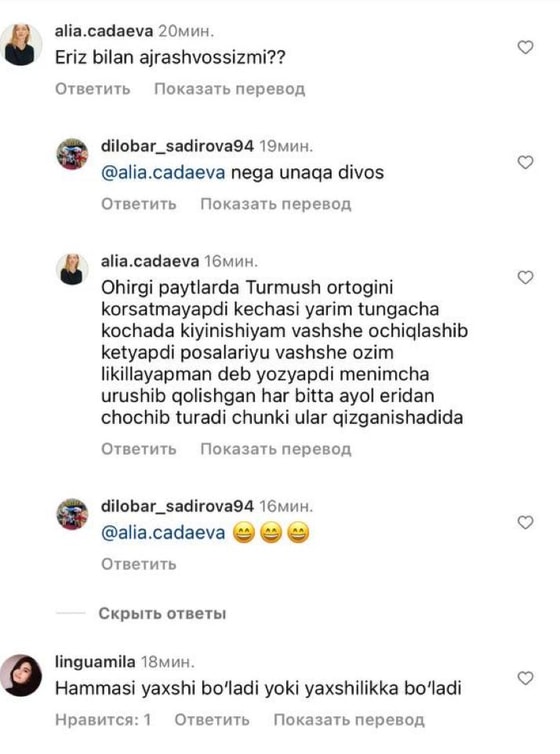Collapse replies with 'Скрыть ответы'
This screenshot has width=560, height=754.
[x=162, y=614]
